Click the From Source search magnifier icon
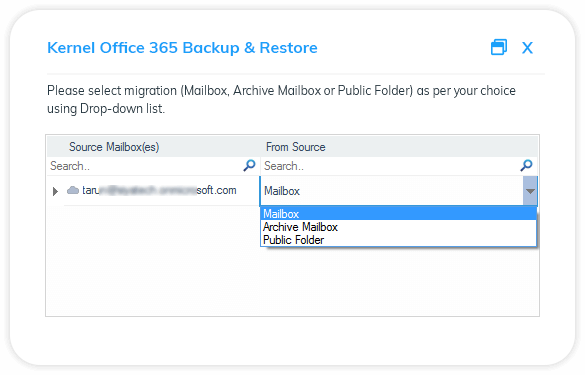The image size is (585, 375). [526, 165]
